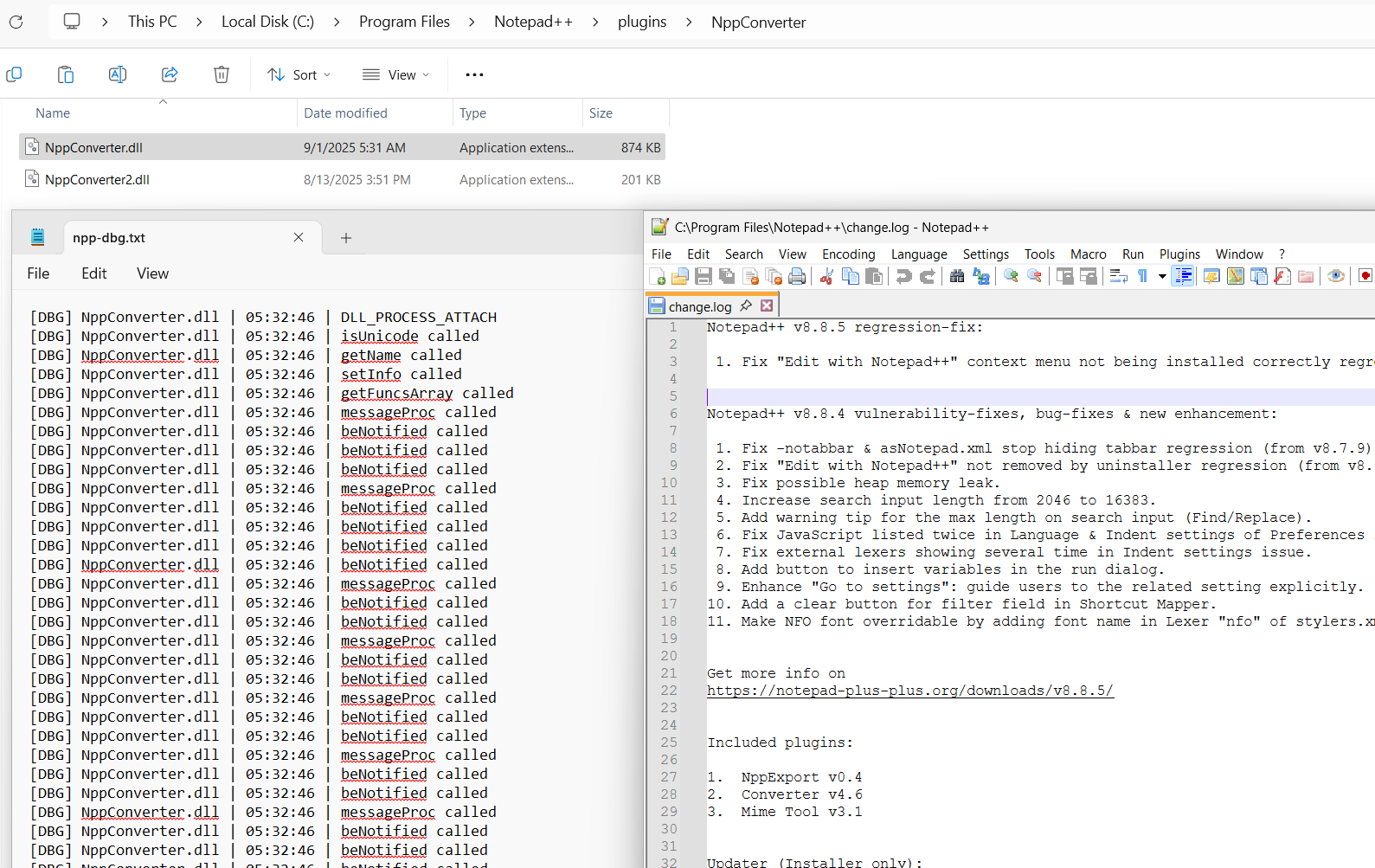This screenshot has width=1375, height=868.
Task: Click the Open file icon in Notepad++
Action: click(x=680, y=276)
